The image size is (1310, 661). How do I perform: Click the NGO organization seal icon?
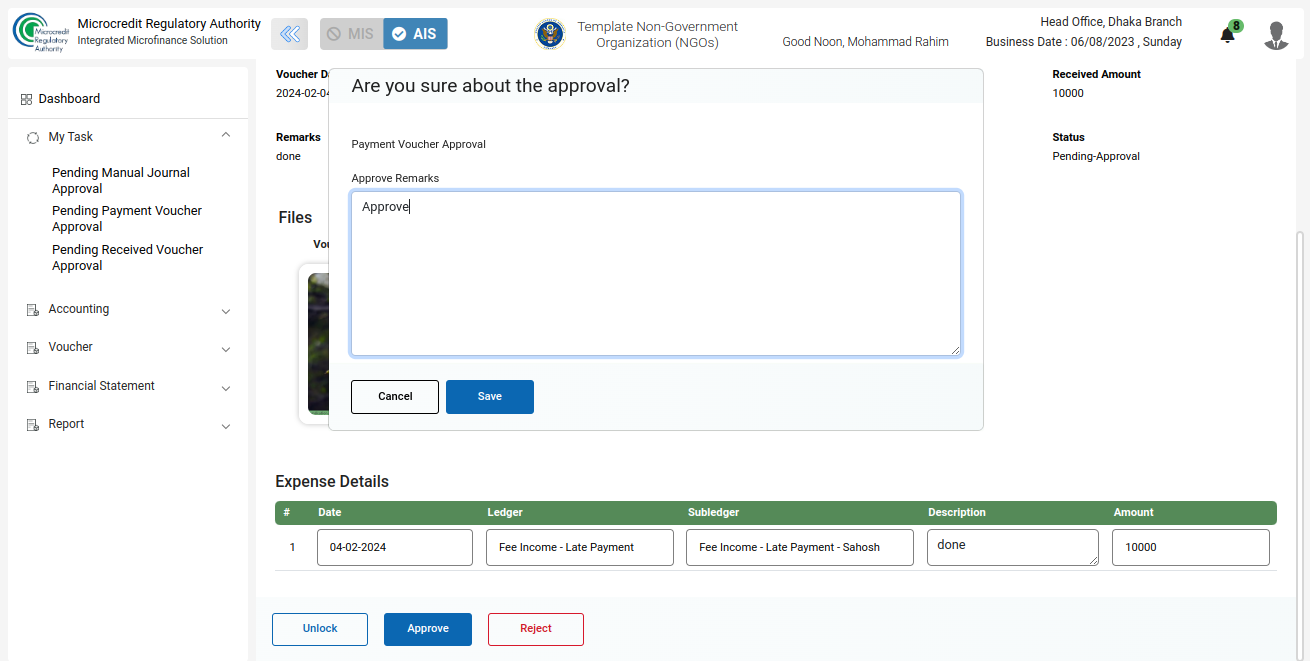point(550,34)
